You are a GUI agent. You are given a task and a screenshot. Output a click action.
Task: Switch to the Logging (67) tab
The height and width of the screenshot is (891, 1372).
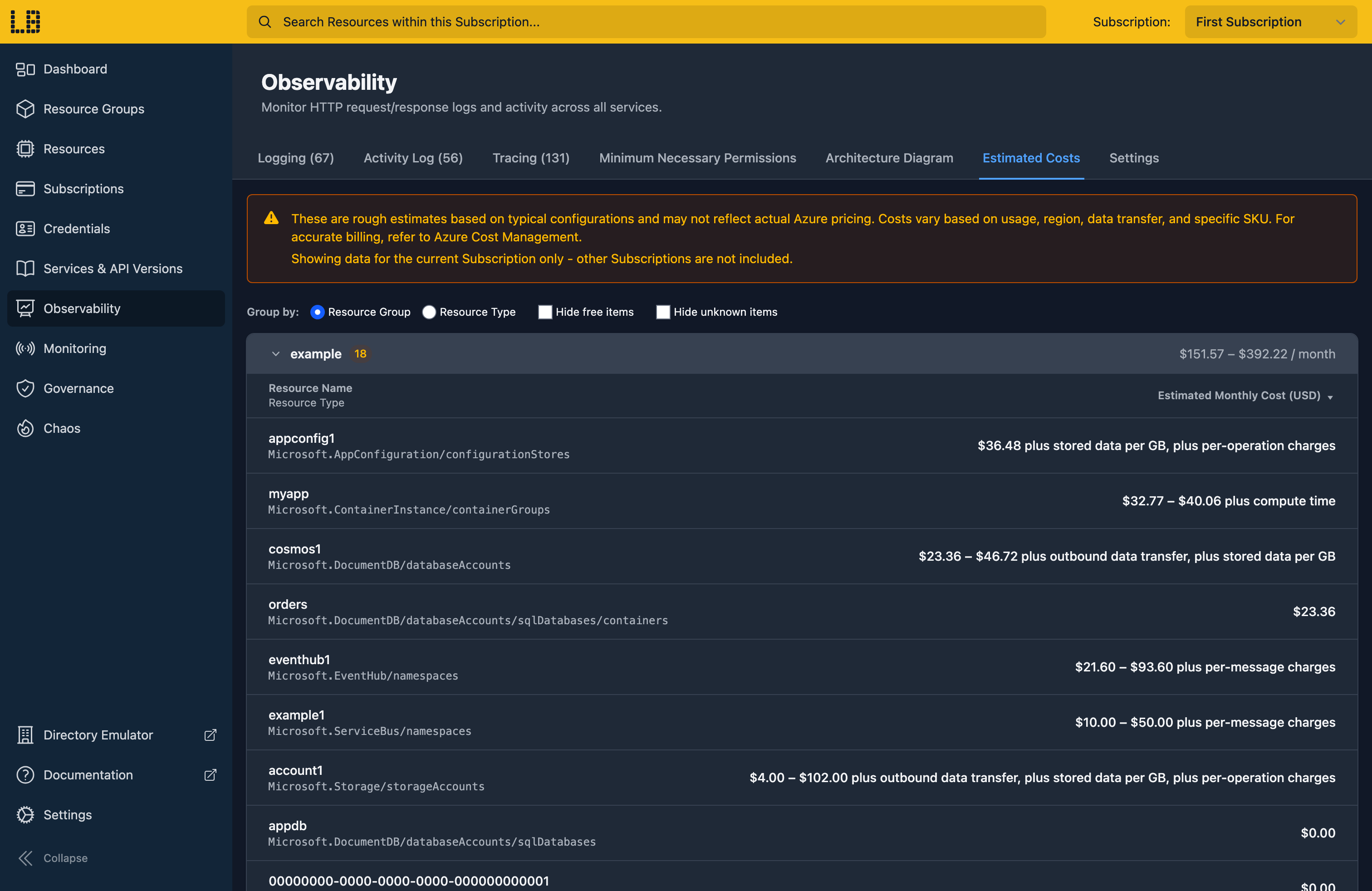(296, 158)
